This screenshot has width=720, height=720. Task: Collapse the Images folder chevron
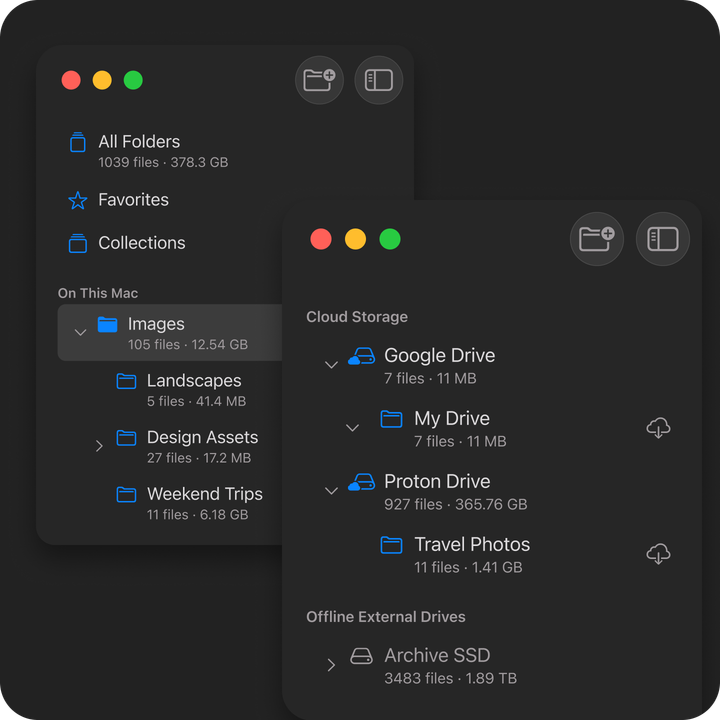[80, 332]
